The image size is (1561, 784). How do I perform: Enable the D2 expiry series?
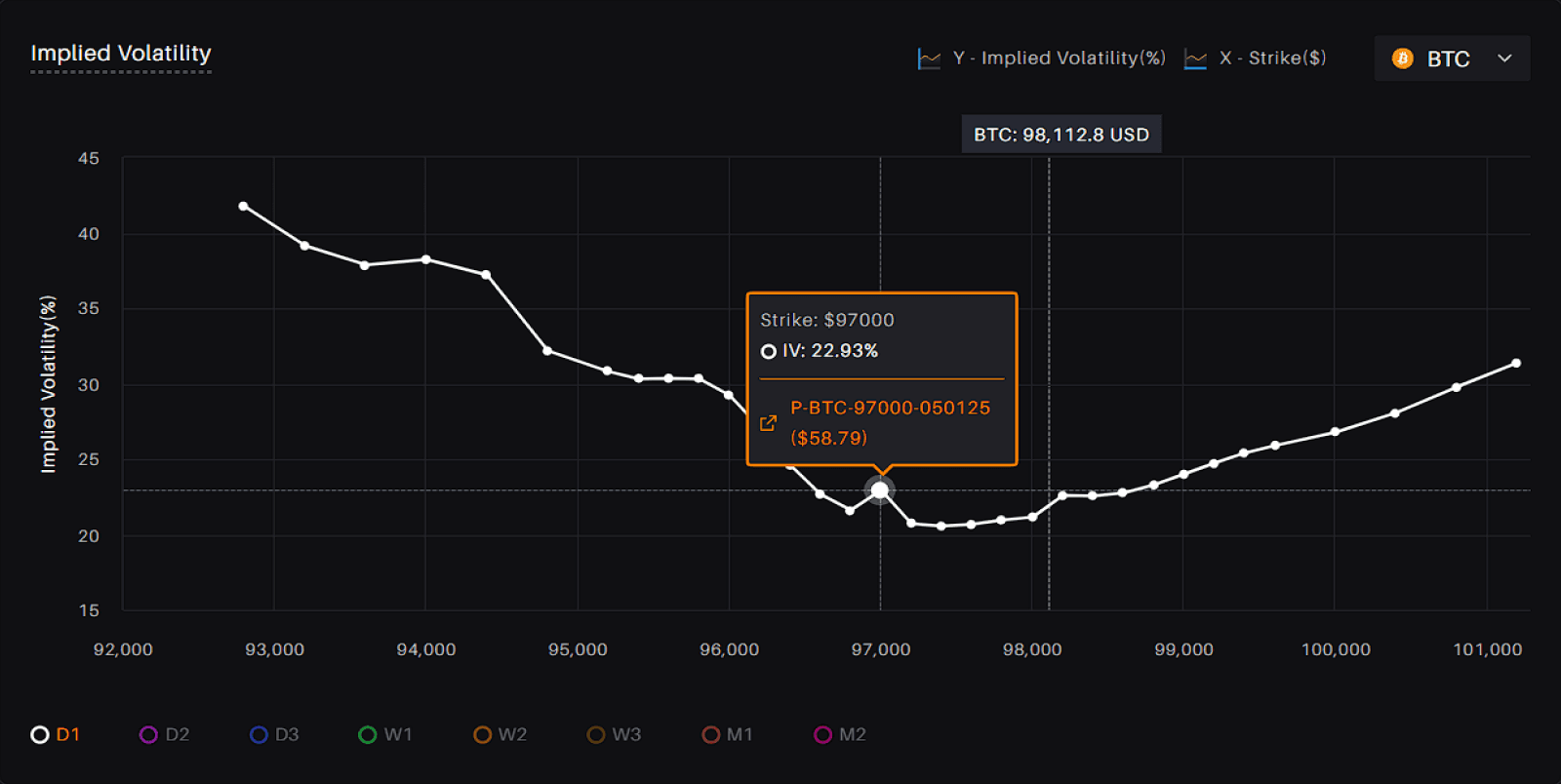(164, 734)
